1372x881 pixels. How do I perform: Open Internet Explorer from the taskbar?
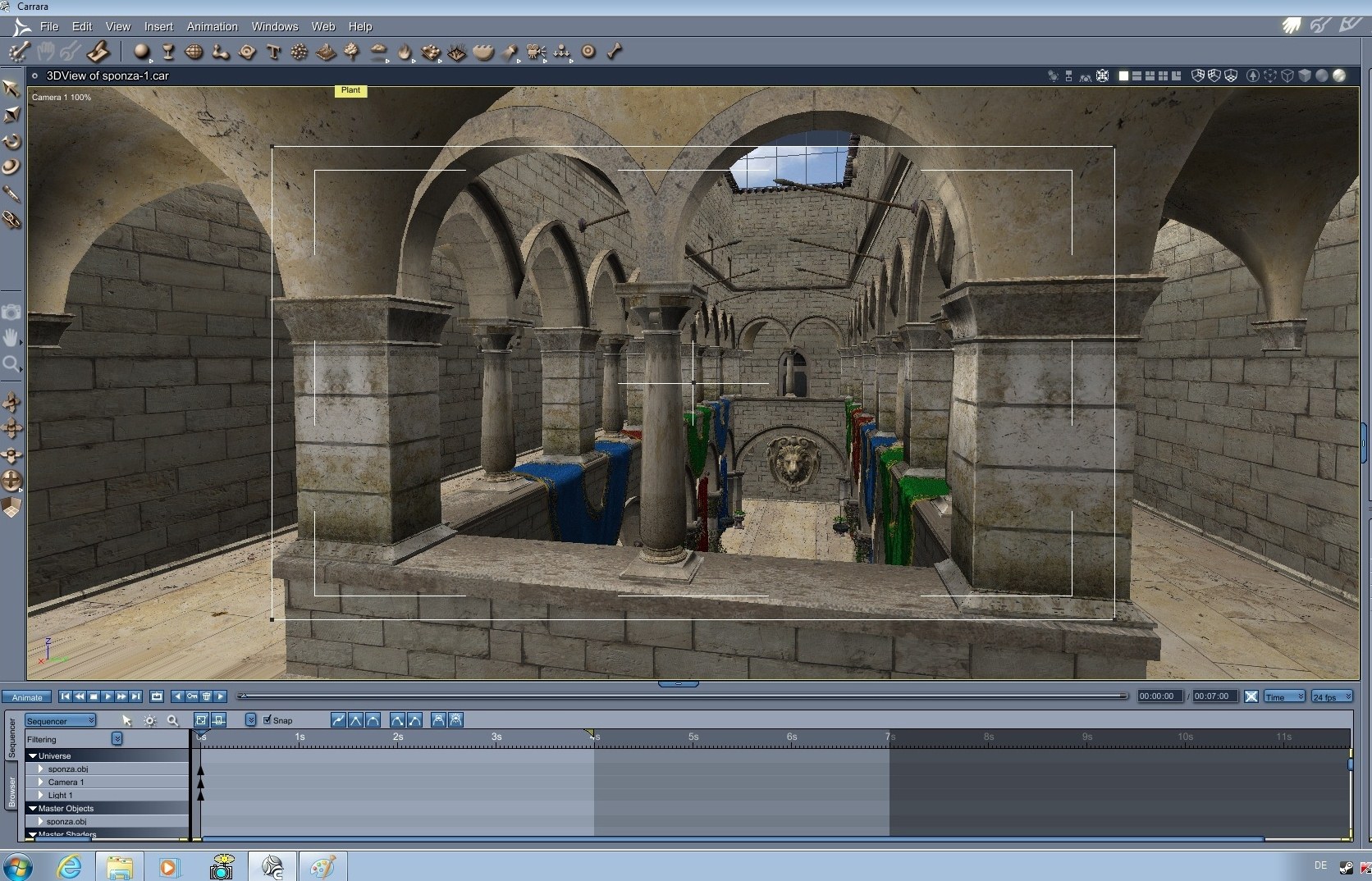[69, 866]
